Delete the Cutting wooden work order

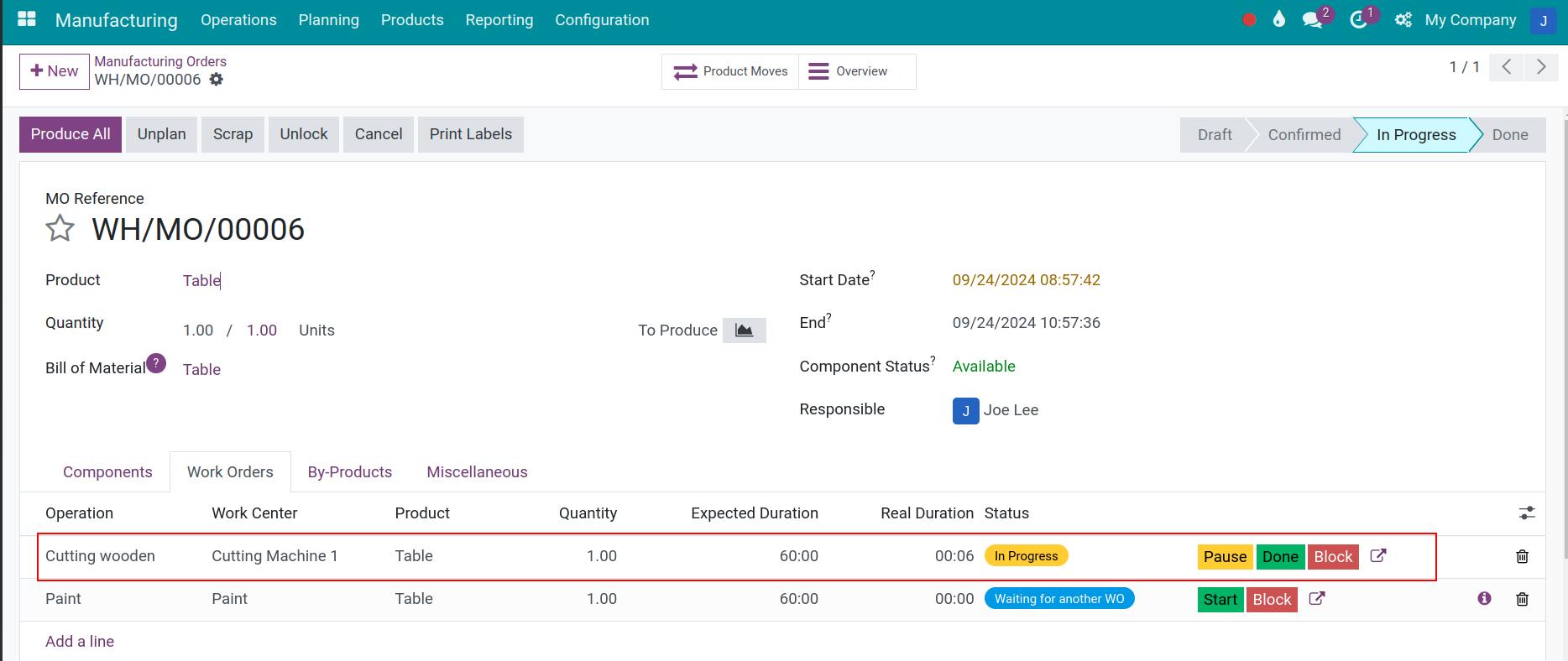pos(1522,556)
